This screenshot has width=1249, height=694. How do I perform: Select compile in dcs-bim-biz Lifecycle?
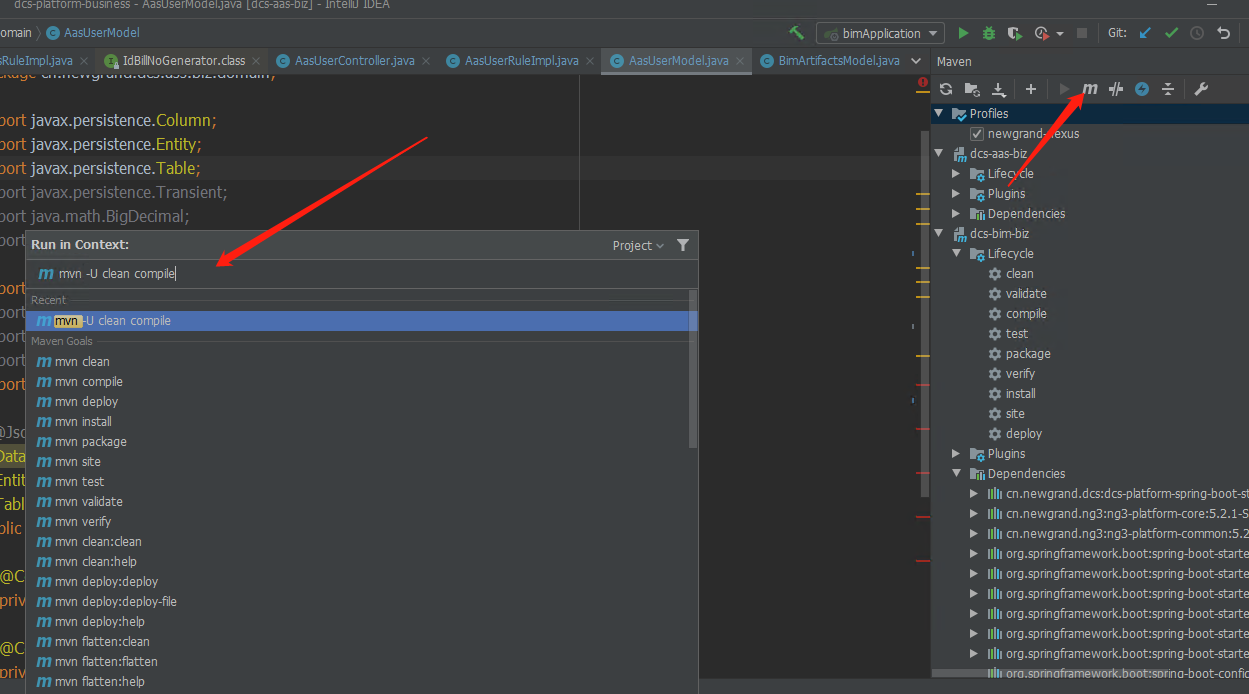click(x=1026, y=314)
